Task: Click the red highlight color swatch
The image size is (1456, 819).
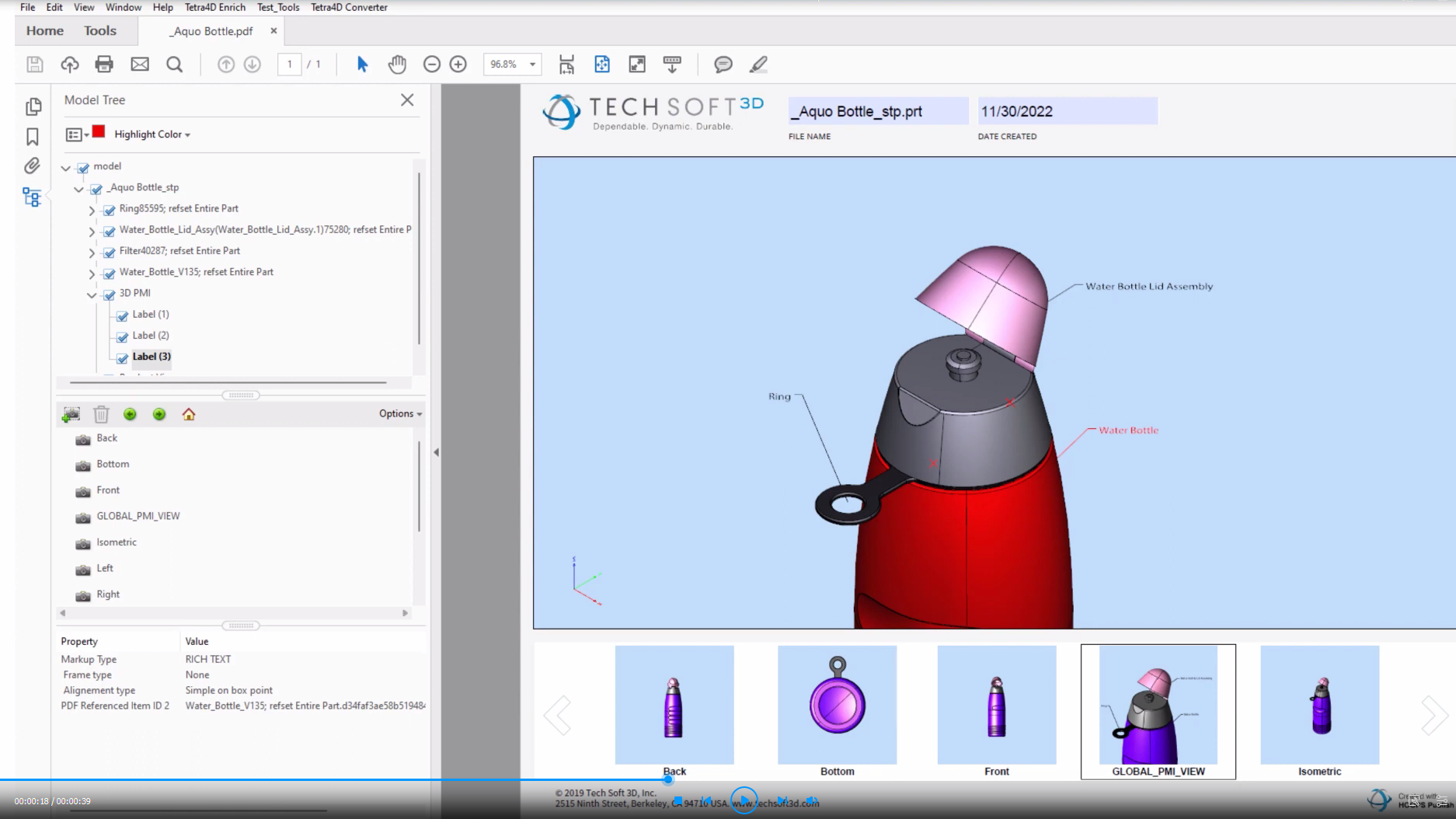Action: [x=99, y=131]
